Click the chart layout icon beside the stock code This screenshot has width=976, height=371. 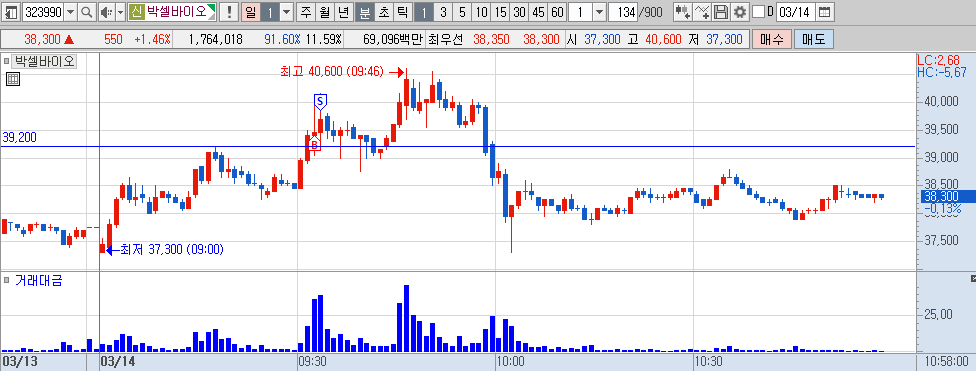point(11,12)
